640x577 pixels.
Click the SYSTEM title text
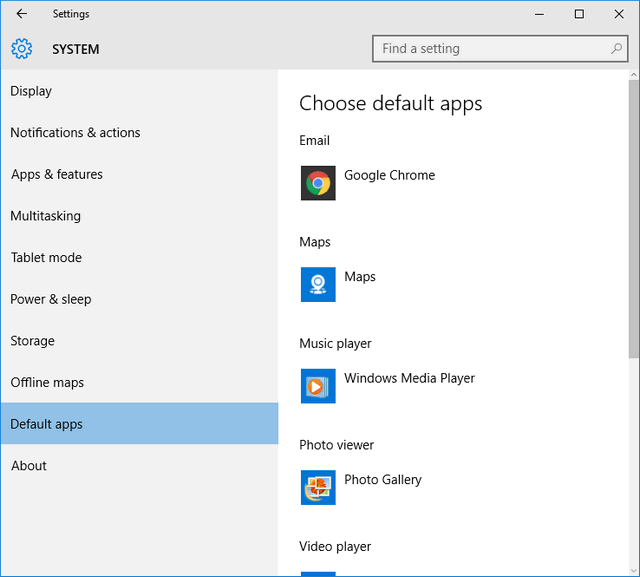coord(76,49)
